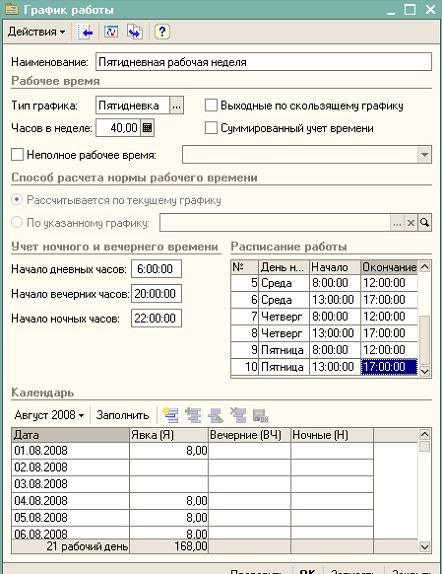This screenshot has height=574, width=442.
Task: Click ellipsis button in По указанному графику field
Action: (397, 223)
